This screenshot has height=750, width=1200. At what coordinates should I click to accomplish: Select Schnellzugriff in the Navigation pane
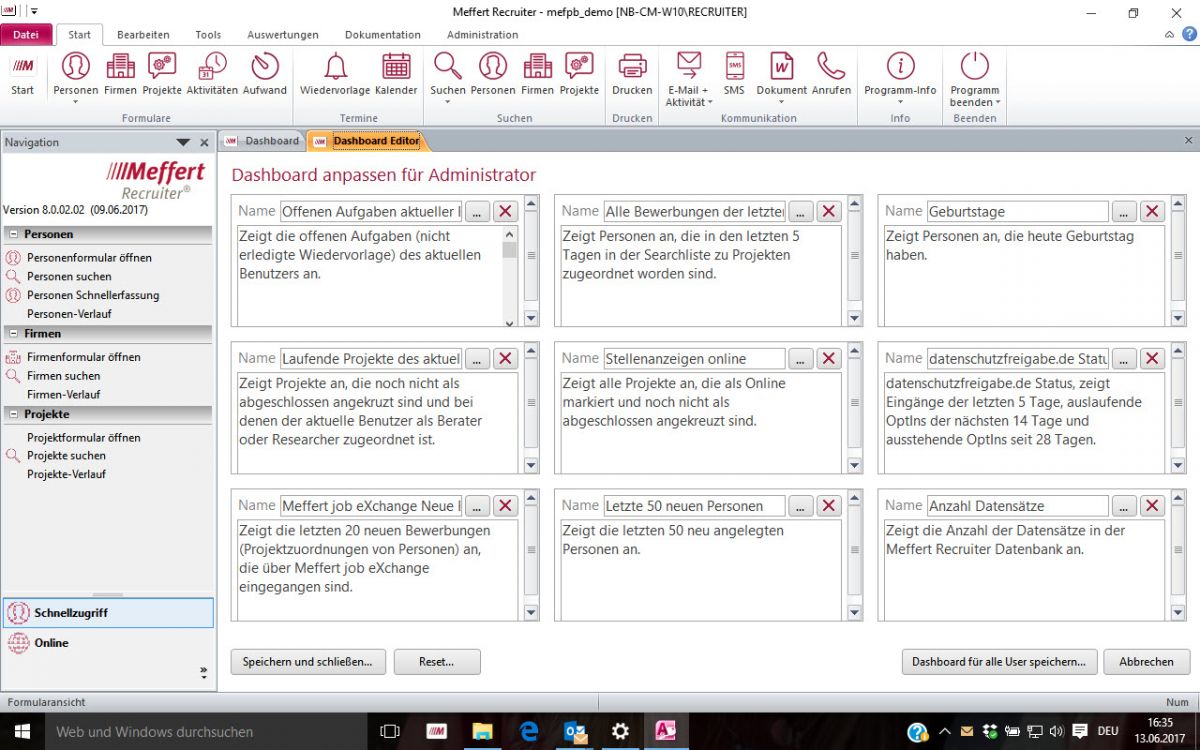pos(108,613)
